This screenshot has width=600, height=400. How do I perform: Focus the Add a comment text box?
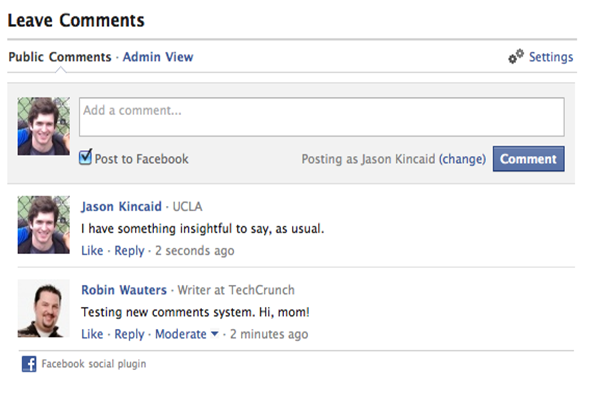click(321, 117)
